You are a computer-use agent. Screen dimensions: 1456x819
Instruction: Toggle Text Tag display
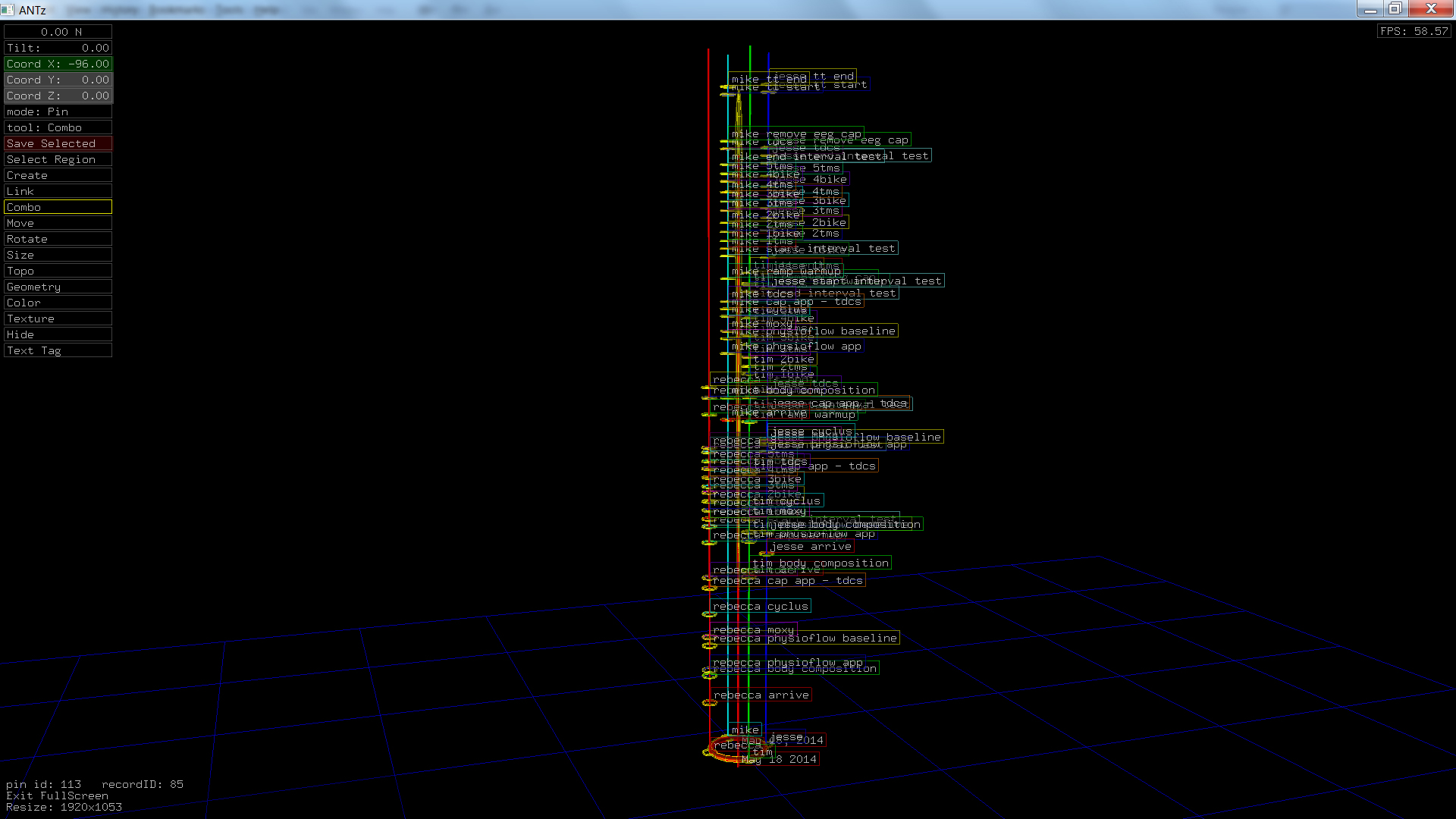pos(58,350)
